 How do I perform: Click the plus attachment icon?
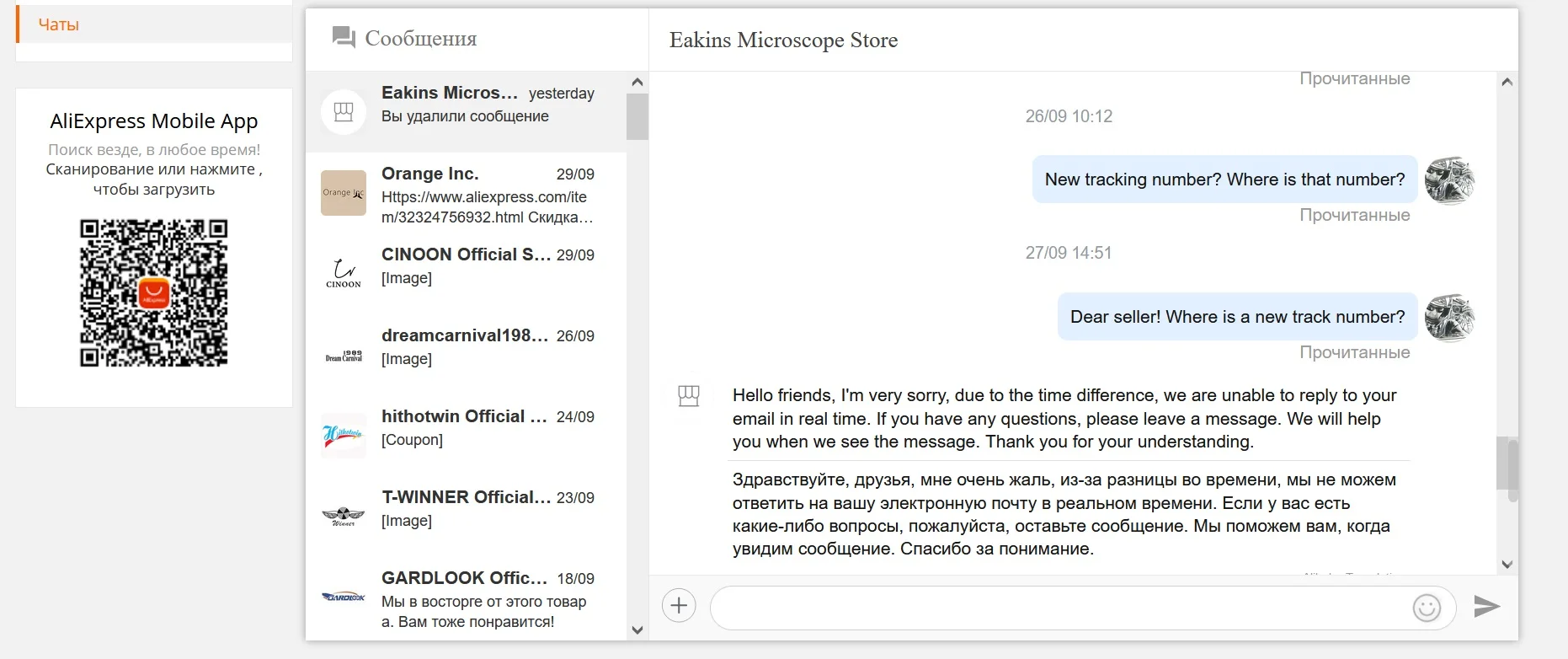(x=679, y=606)
